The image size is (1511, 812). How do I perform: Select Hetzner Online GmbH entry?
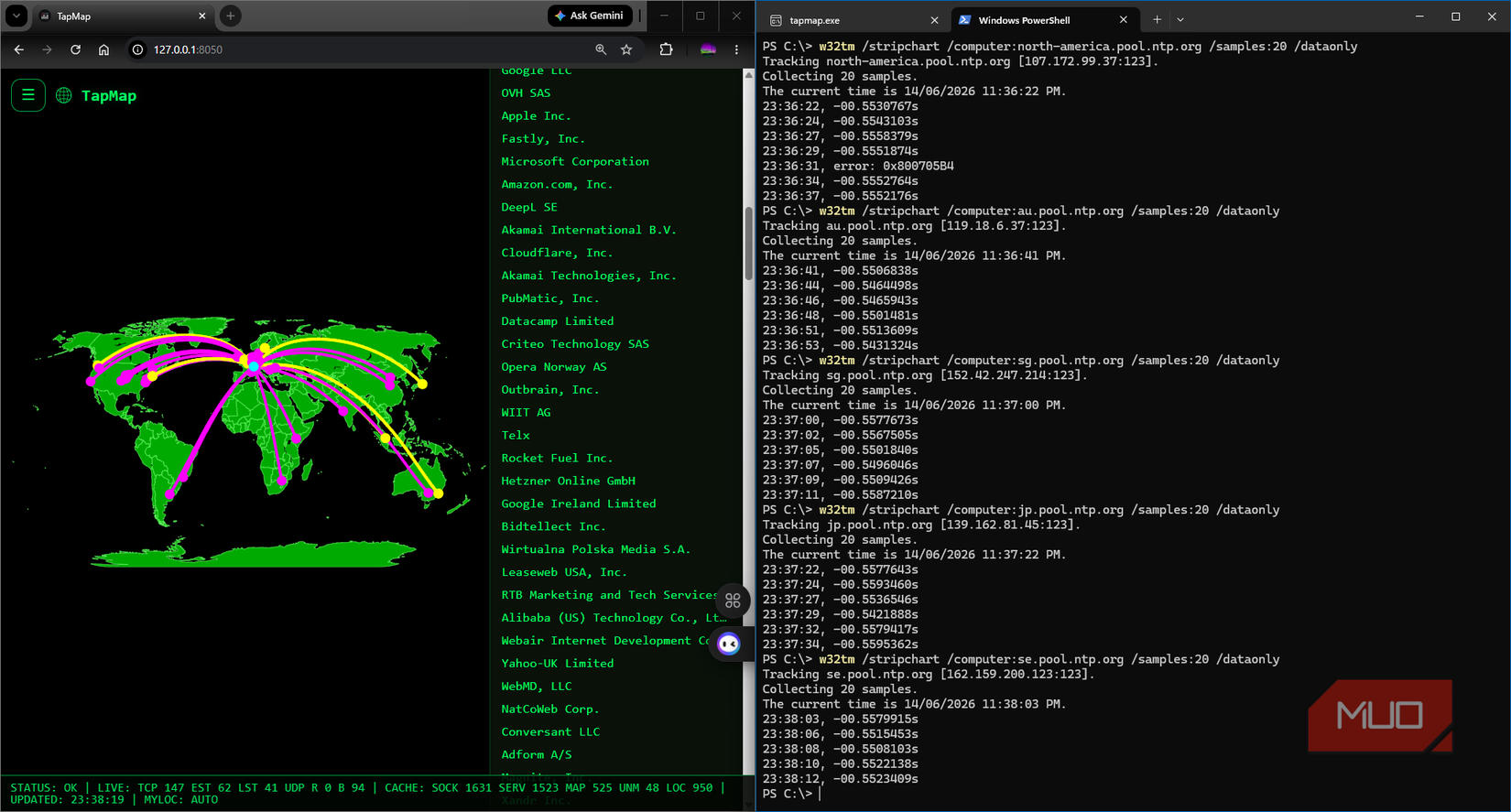568,481
